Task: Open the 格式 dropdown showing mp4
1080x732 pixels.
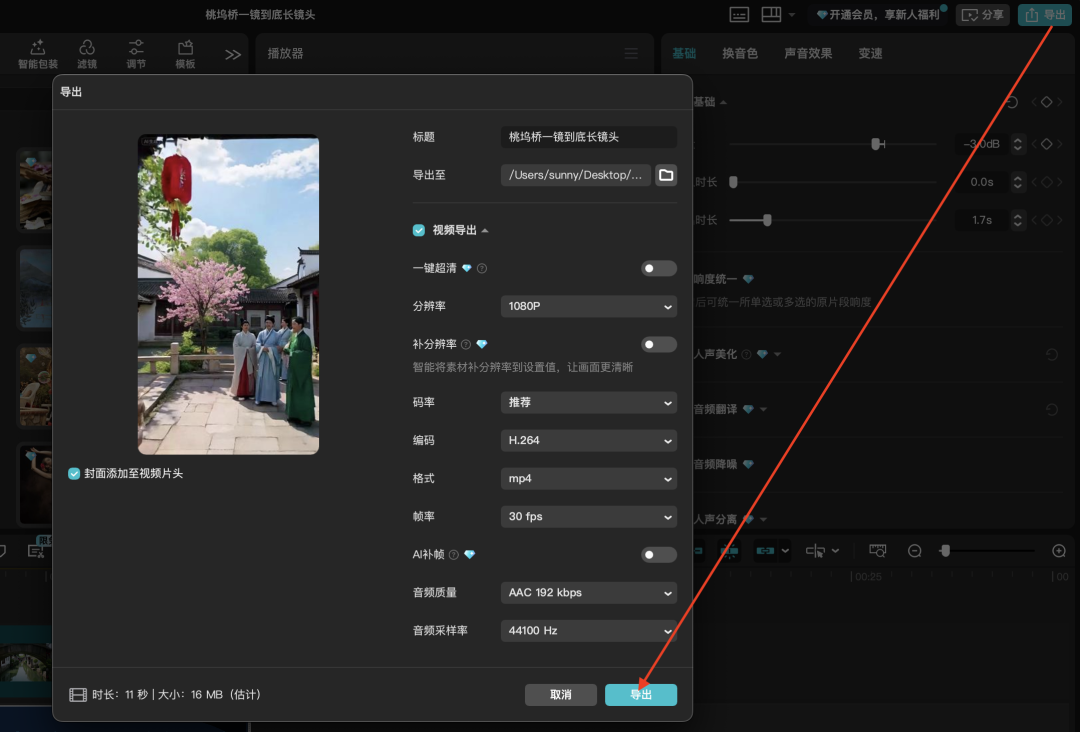Action: coord(588,478)
